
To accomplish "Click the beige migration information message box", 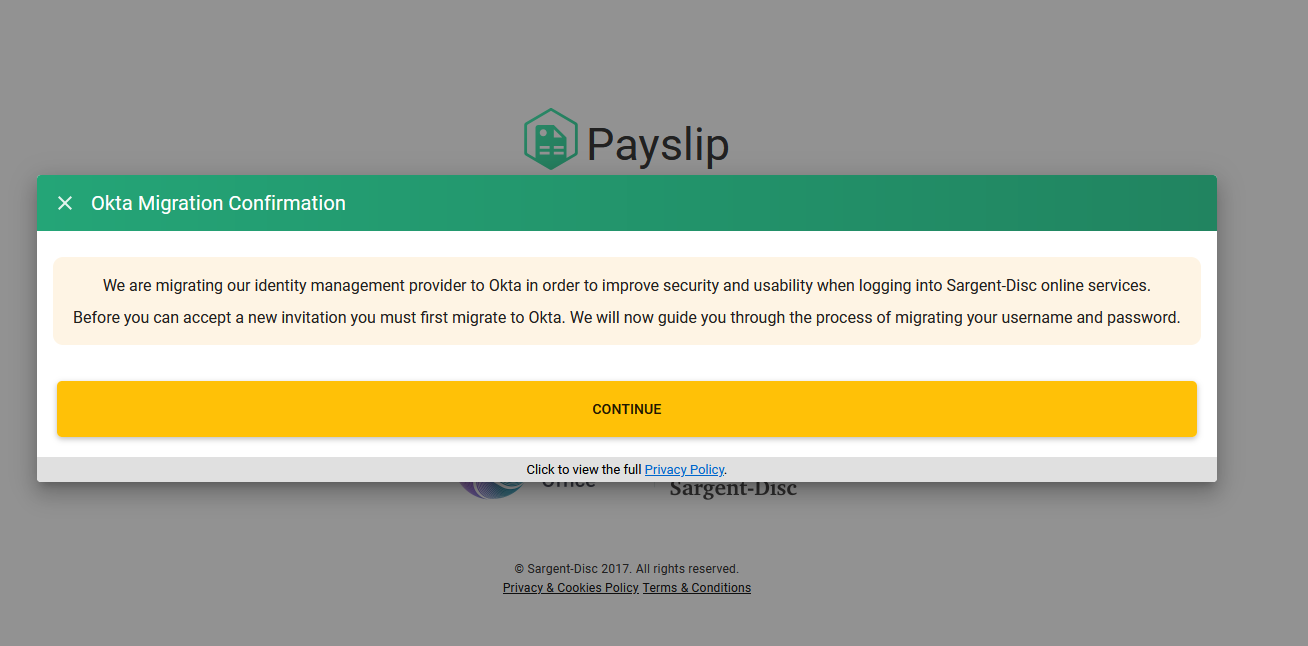I will [627, 301].
